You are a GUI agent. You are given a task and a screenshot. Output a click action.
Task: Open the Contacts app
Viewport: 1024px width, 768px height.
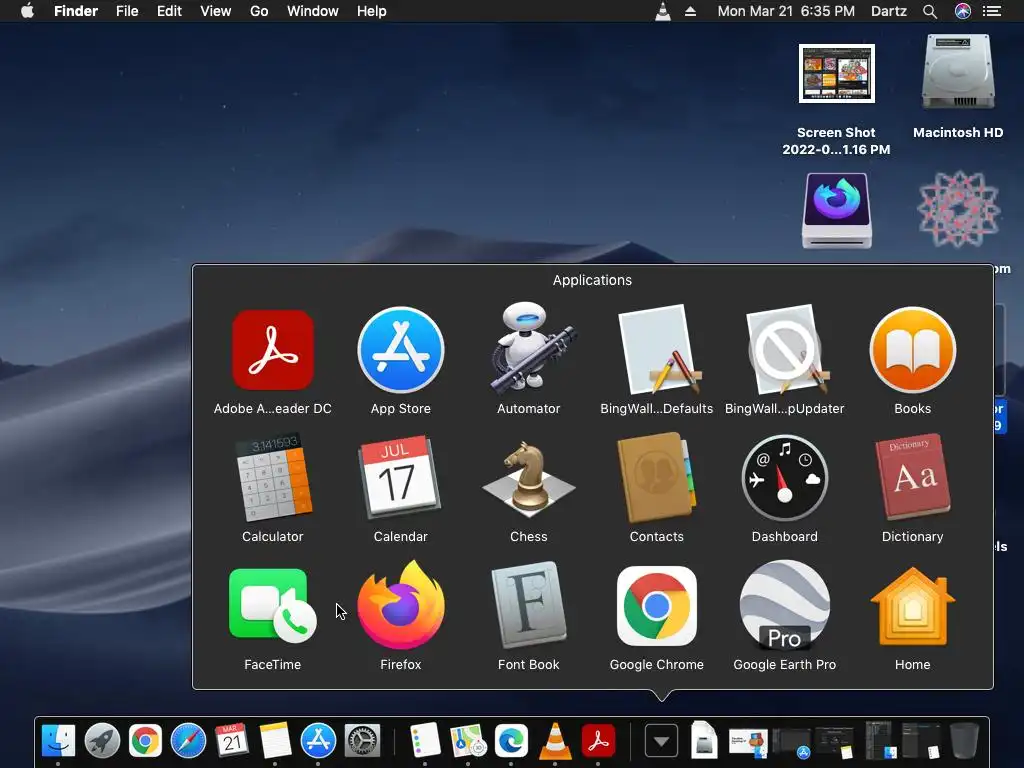point(656,477)
